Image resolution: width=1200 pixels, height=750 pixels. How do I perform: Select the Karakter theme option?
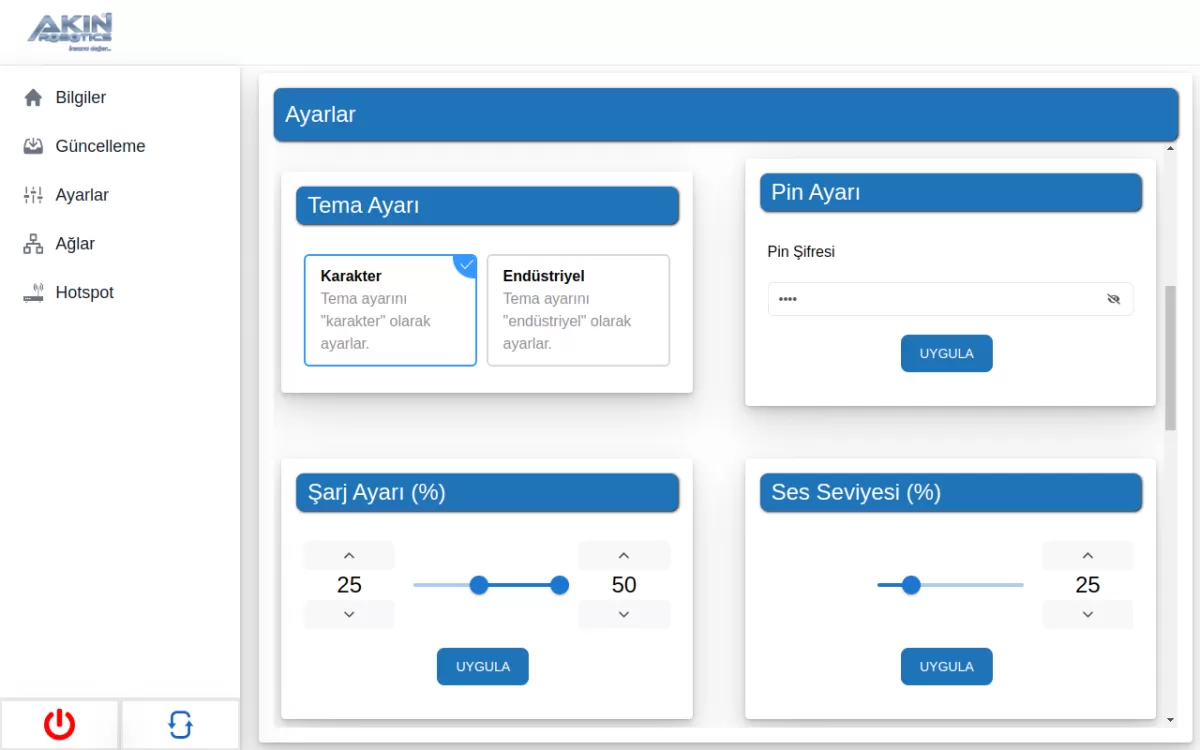[390, 310]
